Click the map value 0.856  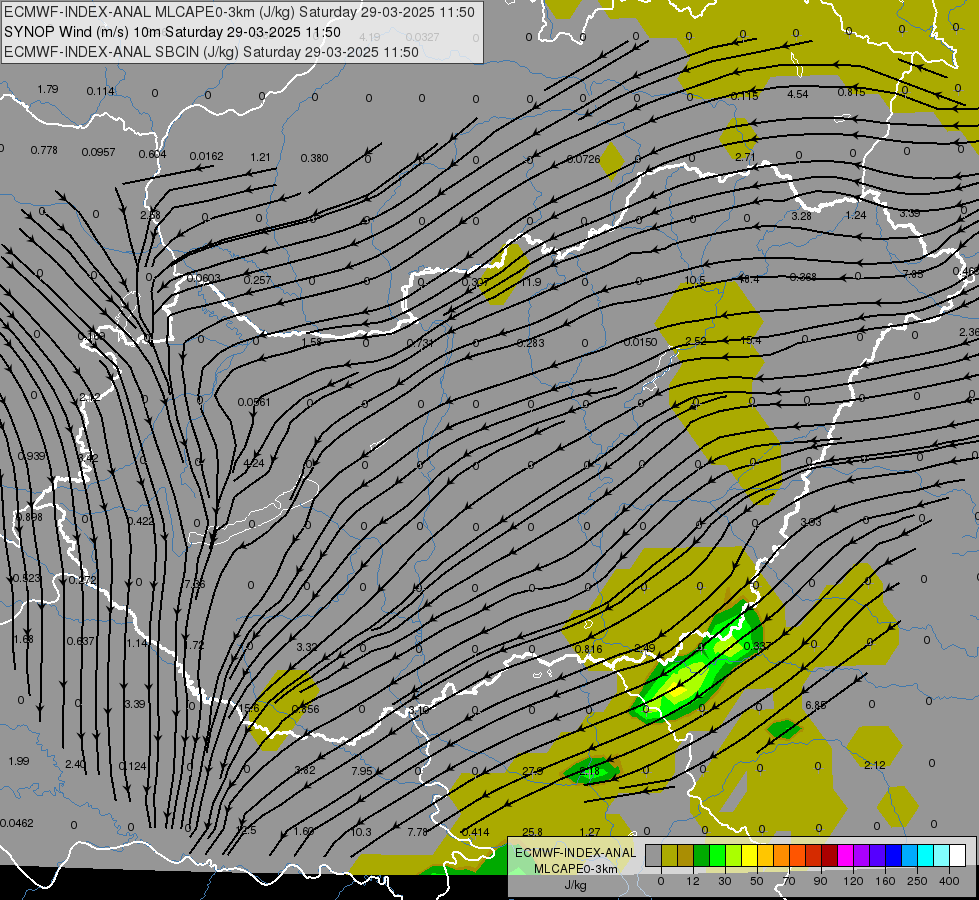click(x=305, y=709)
